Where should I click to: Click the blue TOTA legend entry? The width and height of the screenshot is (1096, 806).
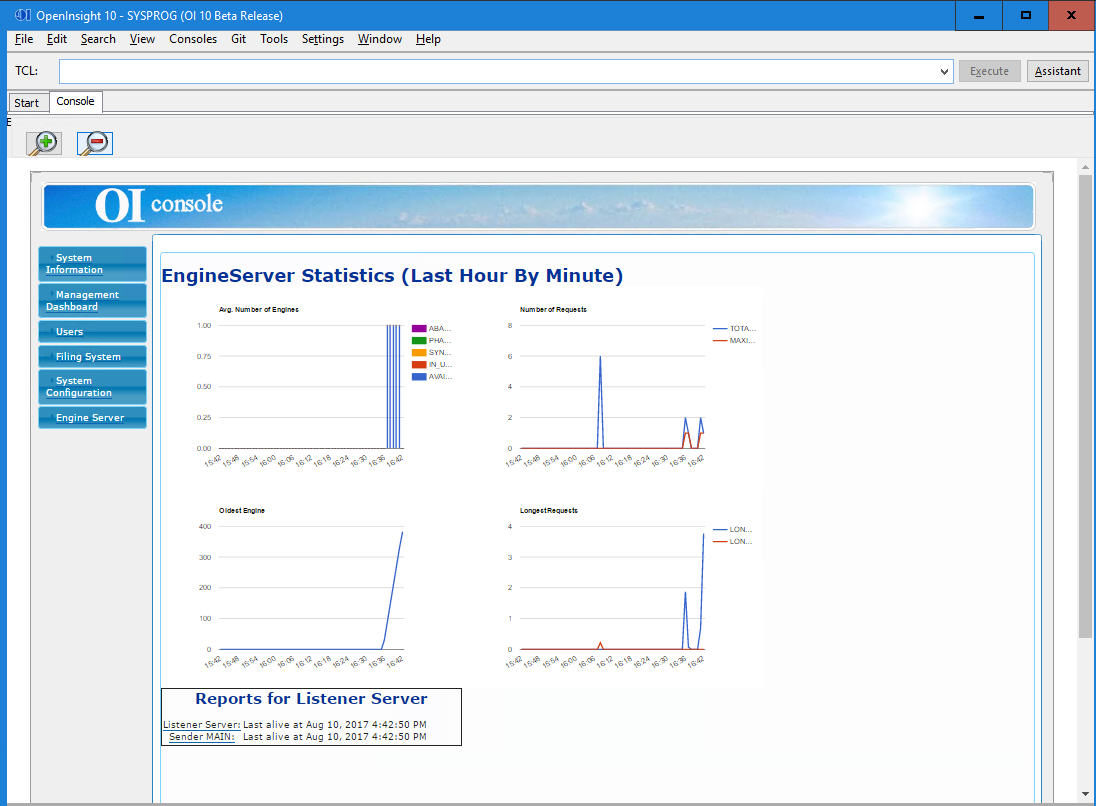pos(734,329)
